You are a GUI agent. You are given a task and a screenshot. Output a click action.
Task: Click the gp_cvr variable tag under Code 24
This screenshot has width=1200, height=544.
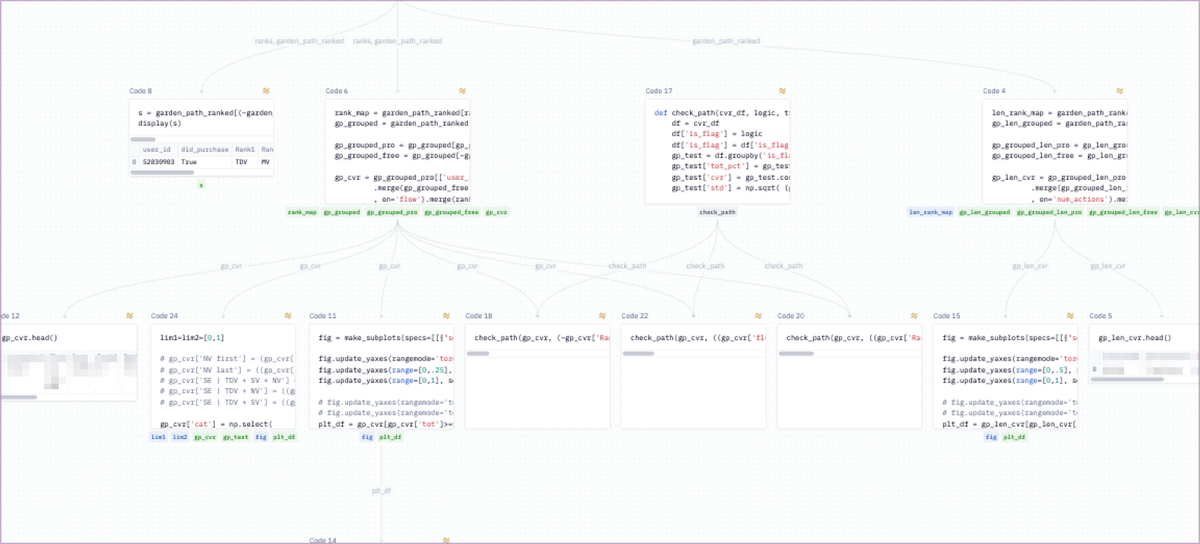click(x=205, y=437)
